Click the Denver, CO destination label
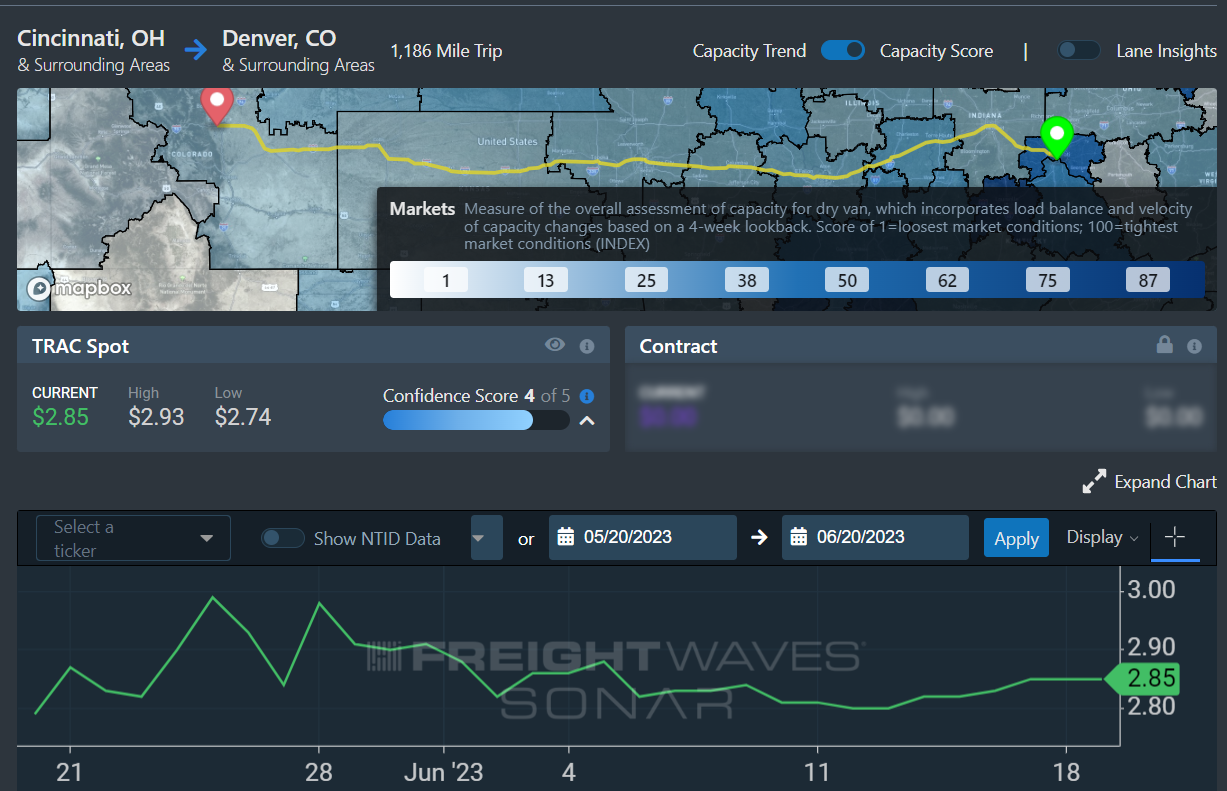 pos(279,39)
